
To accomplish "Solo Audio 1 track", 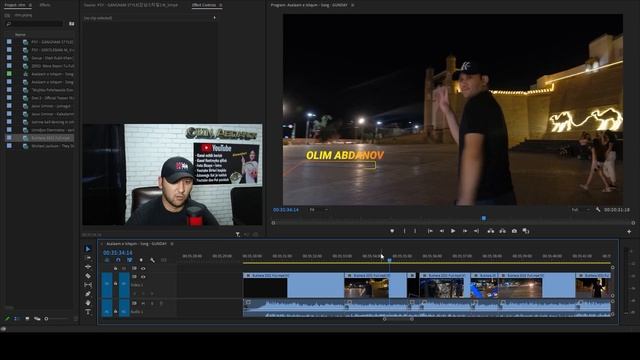I will [152, 304].
